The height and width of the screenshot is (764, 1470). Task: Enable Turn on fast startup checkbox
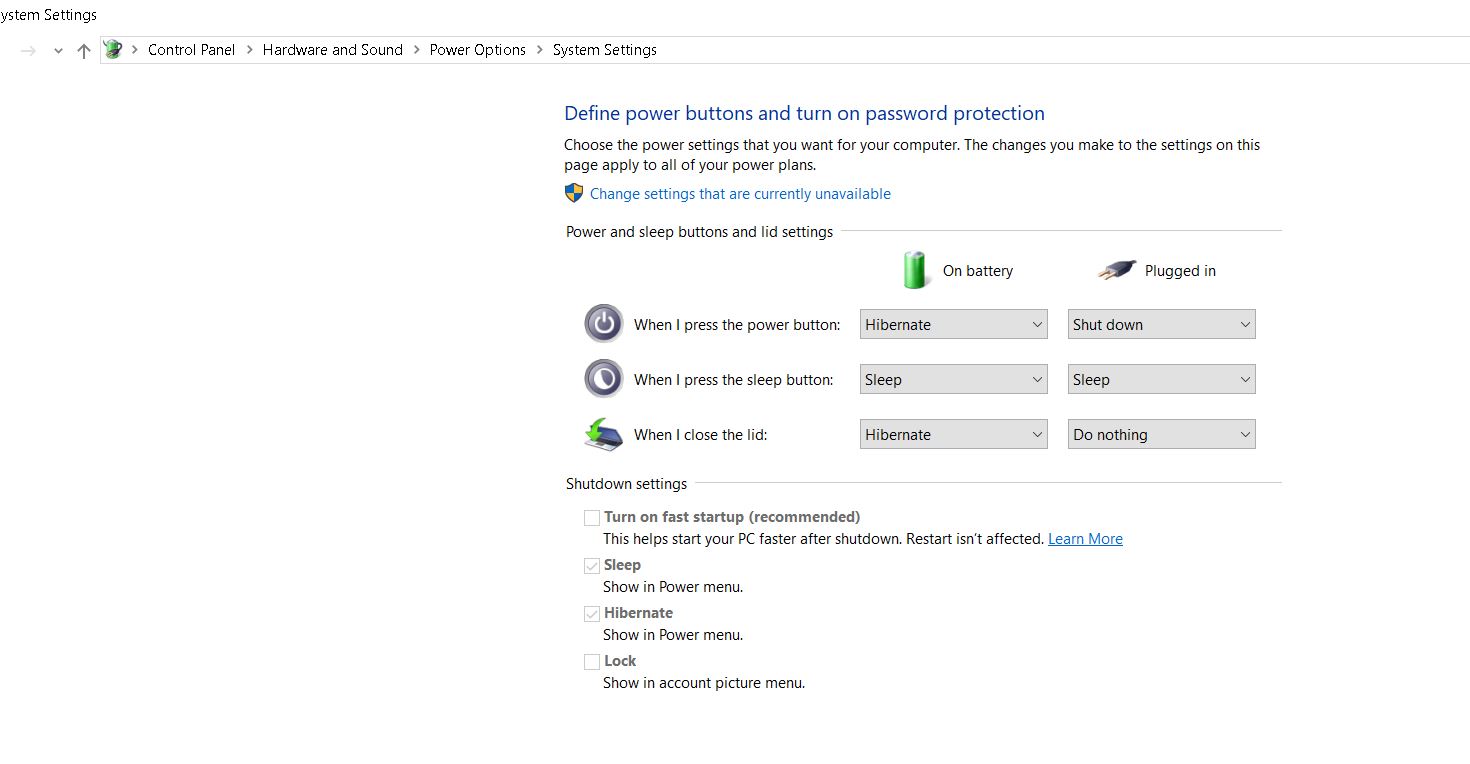(x=592, y=518)
